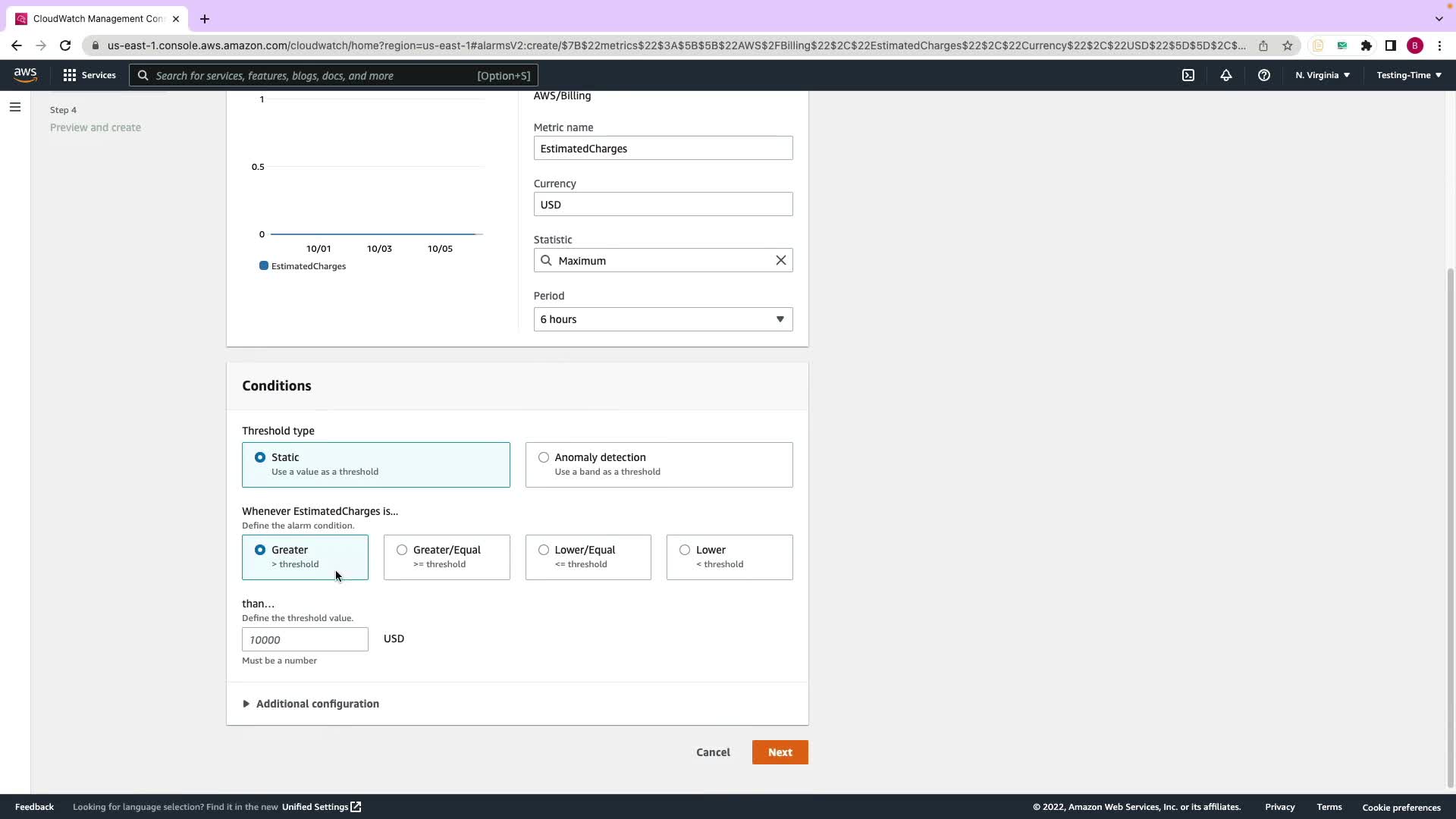The width and height of the screenshot is (1456, 819).
Task: Click the AWS logo home icon
Action: [25, 74]
